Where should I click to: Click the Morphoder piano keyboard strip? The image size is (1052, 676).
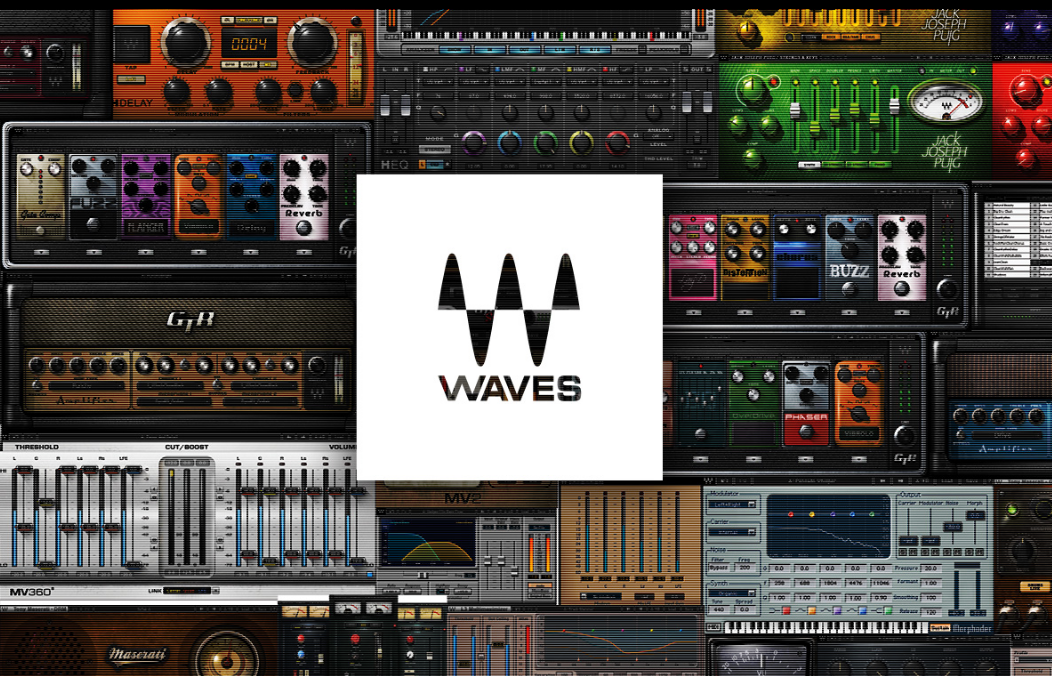click(x=827, y=628)
